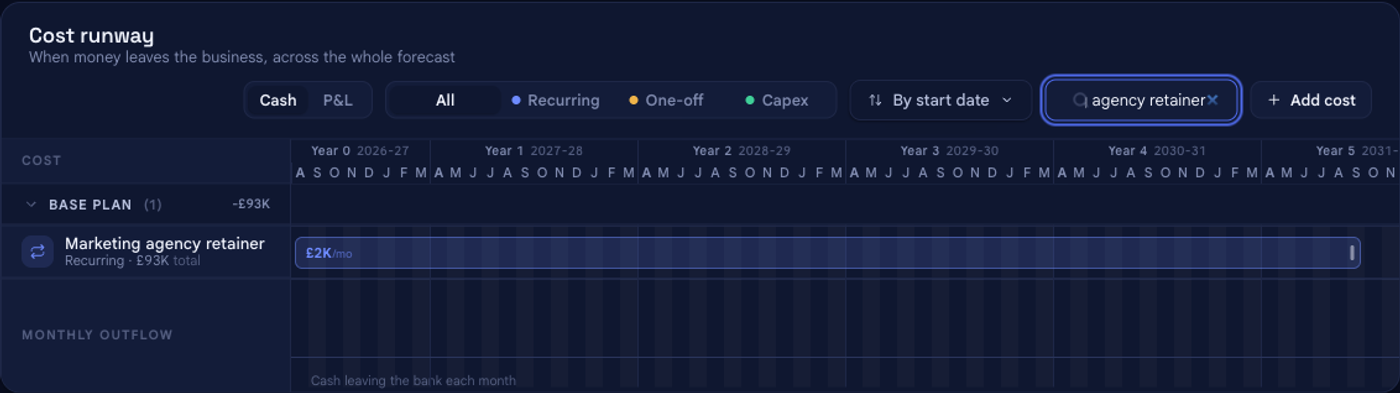Select the All filter

(445, 100)
